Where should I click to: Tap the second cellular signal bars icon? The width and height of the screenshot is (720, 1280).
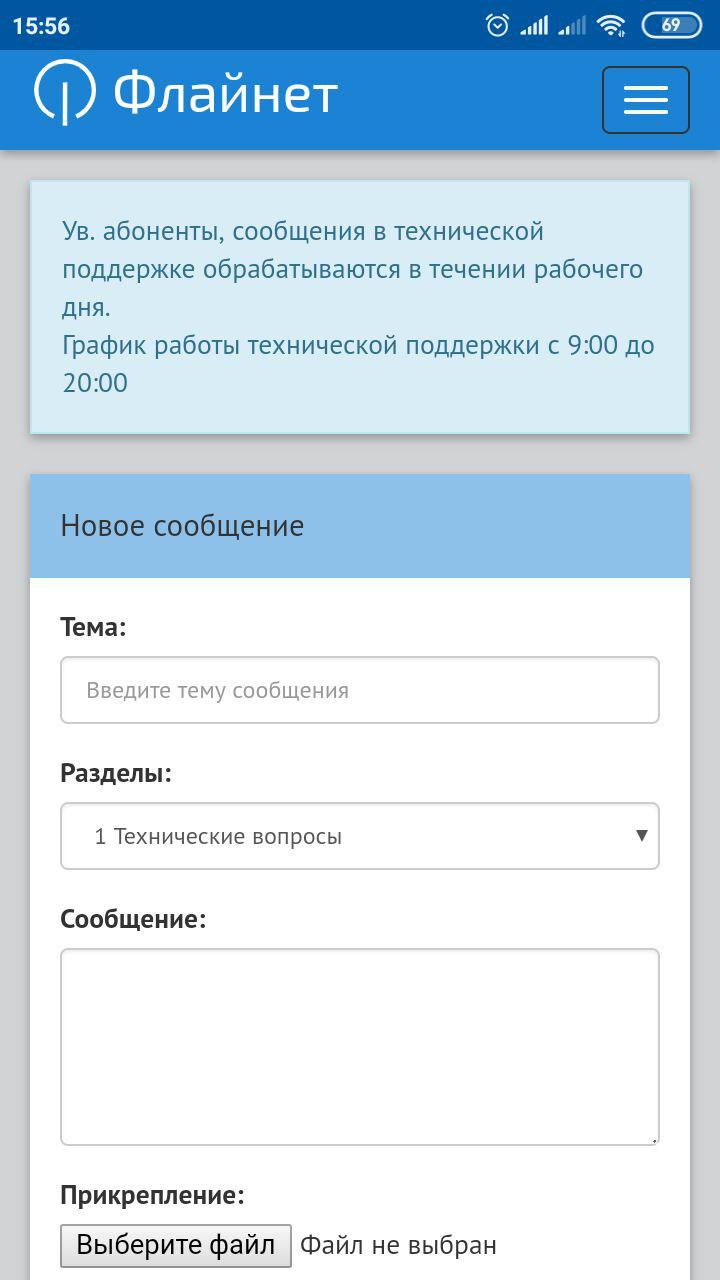572,26
